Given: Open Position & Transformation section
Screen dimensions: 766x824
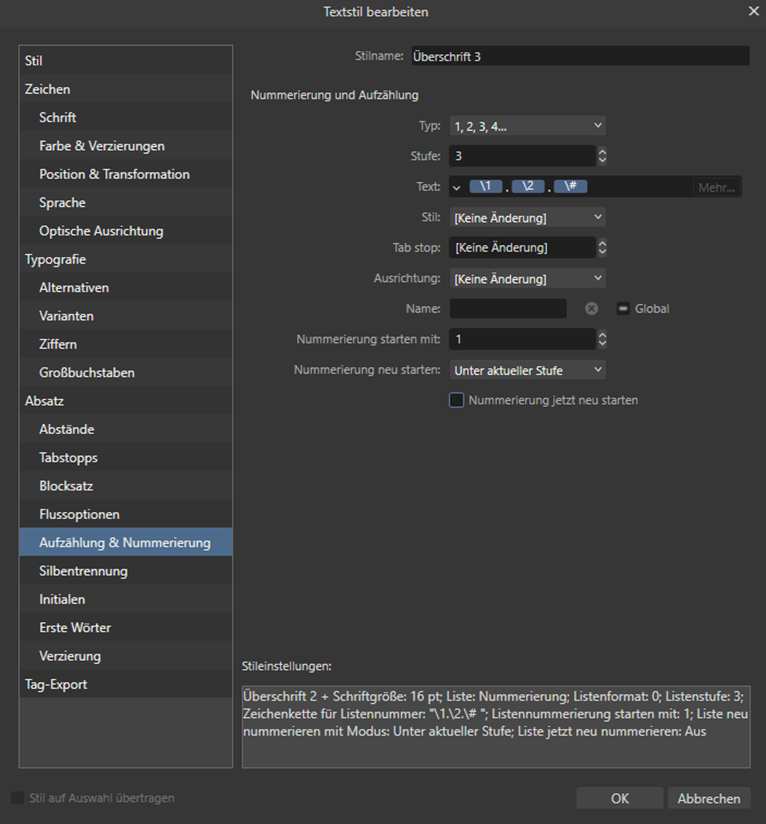Looking at the screenshot, I should [126, 174].
